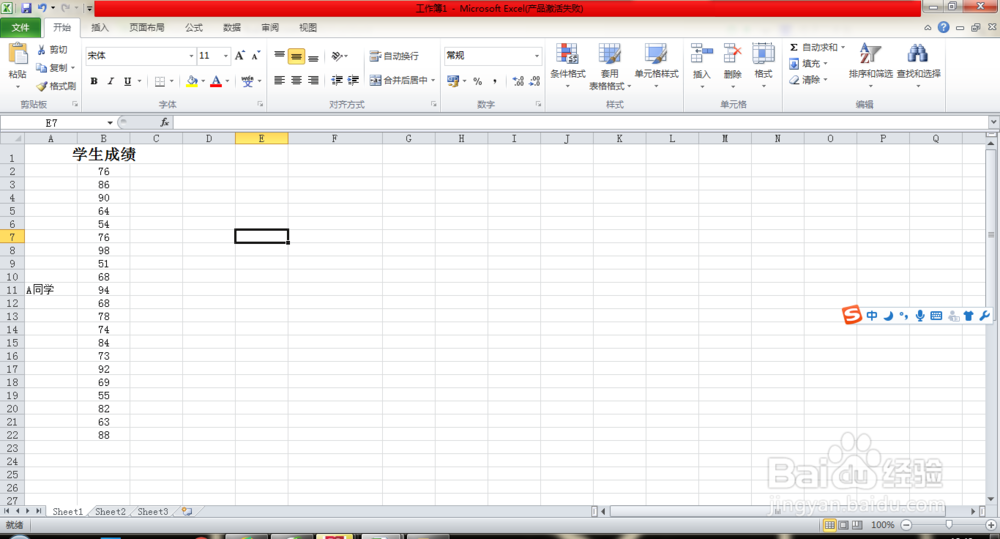Click the Undo arrow in quick access toolbar
Screen dimensions: 1000x539
[x=42, y=8]
